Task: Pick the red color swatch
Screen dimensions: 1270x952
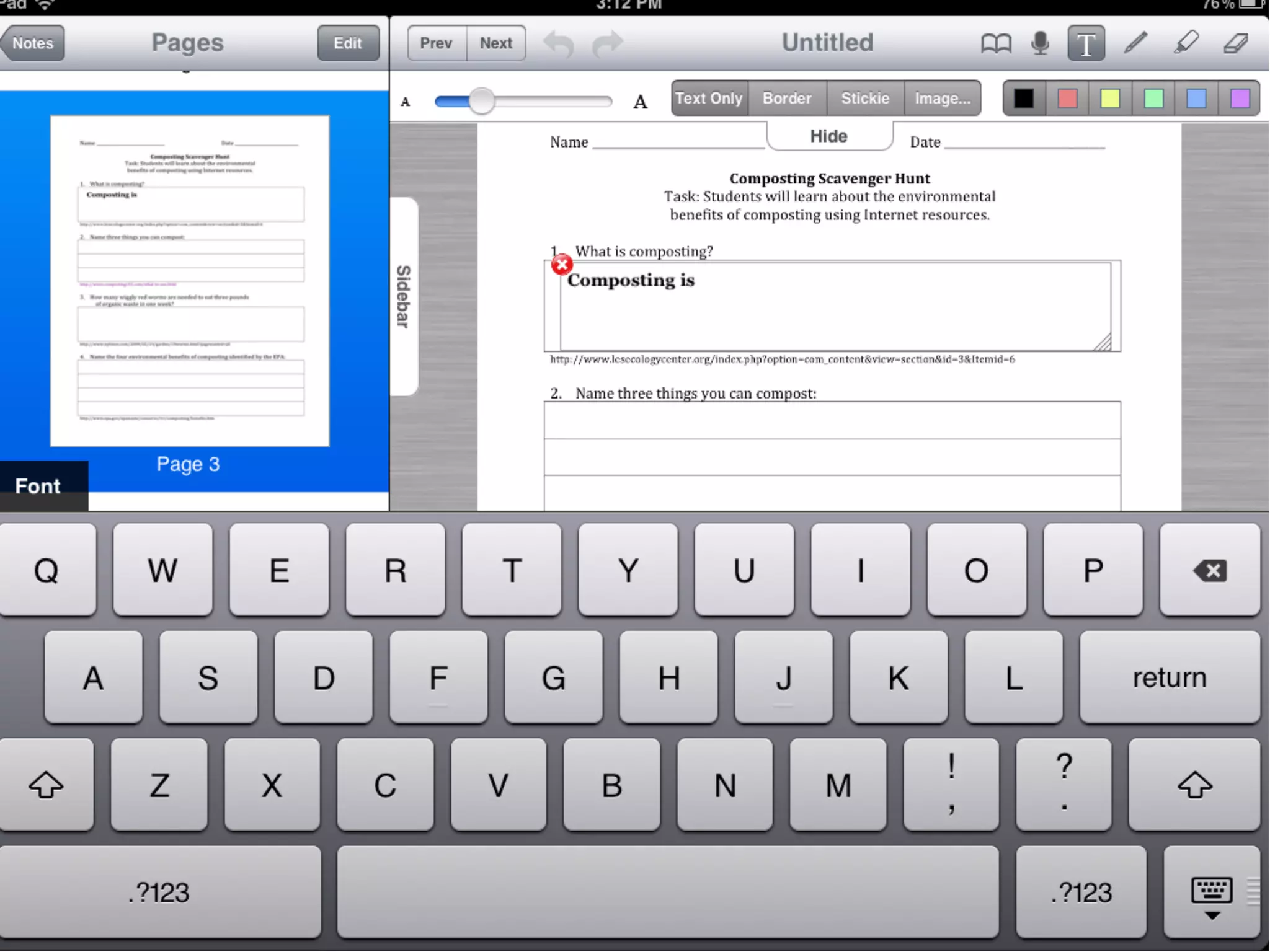Action: click(1067, 99)
